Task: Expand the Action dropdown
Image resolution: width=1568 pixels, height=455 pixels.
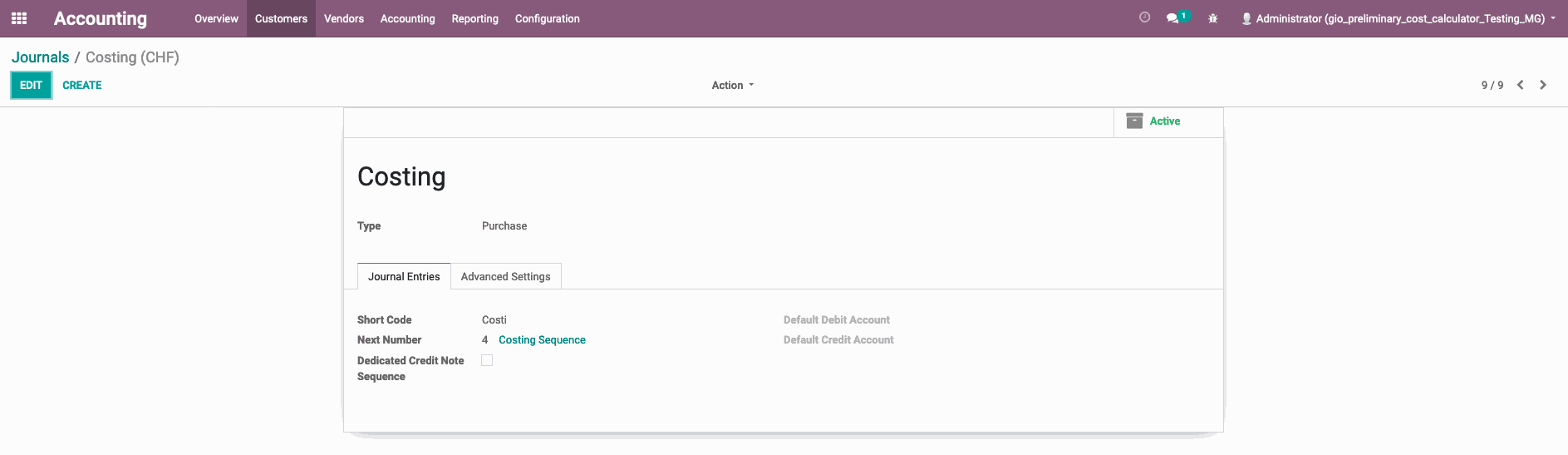Action: [x=733, y=85]
